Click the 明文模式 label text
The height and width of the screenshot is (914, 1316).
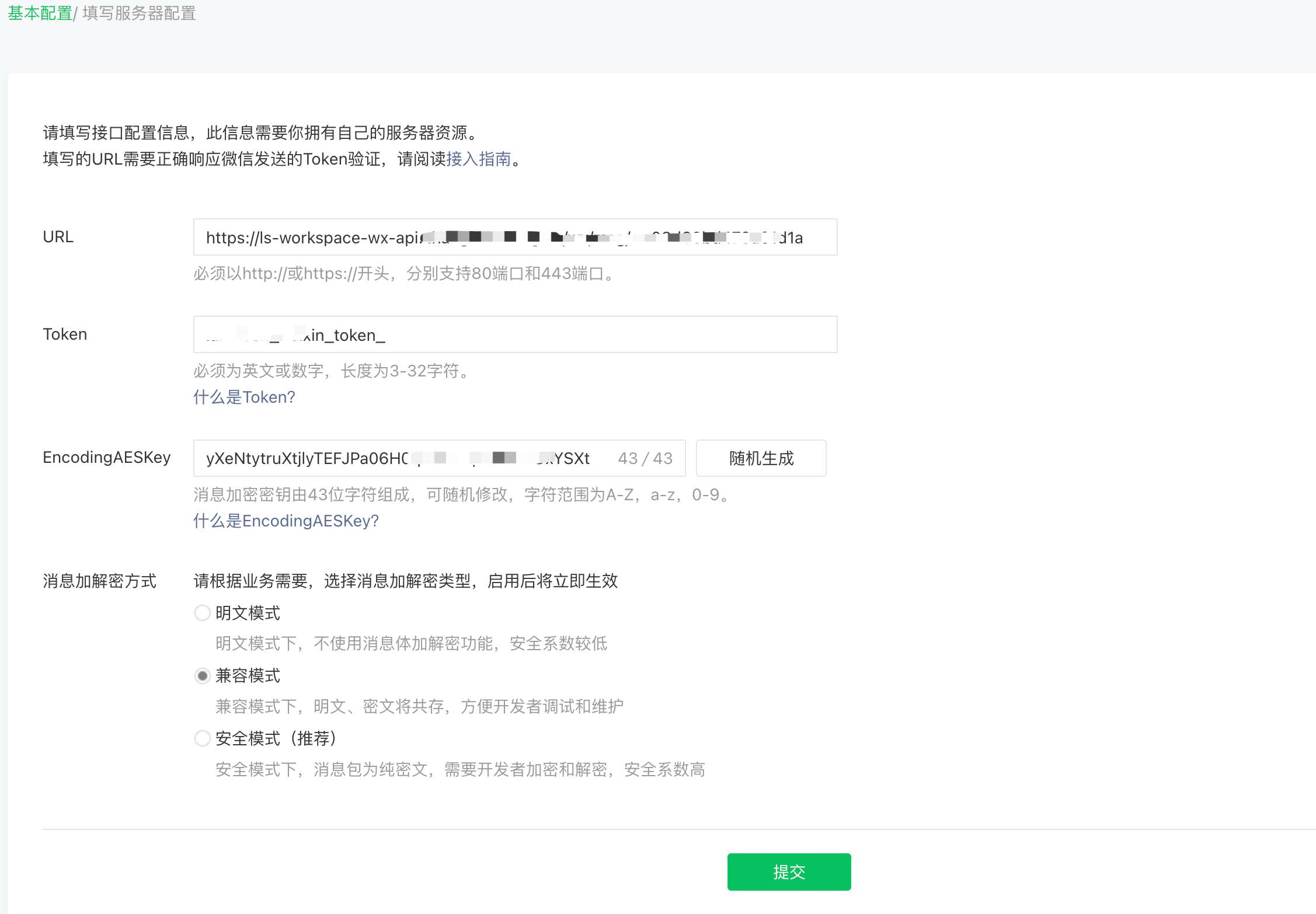(x=248, y=613)
